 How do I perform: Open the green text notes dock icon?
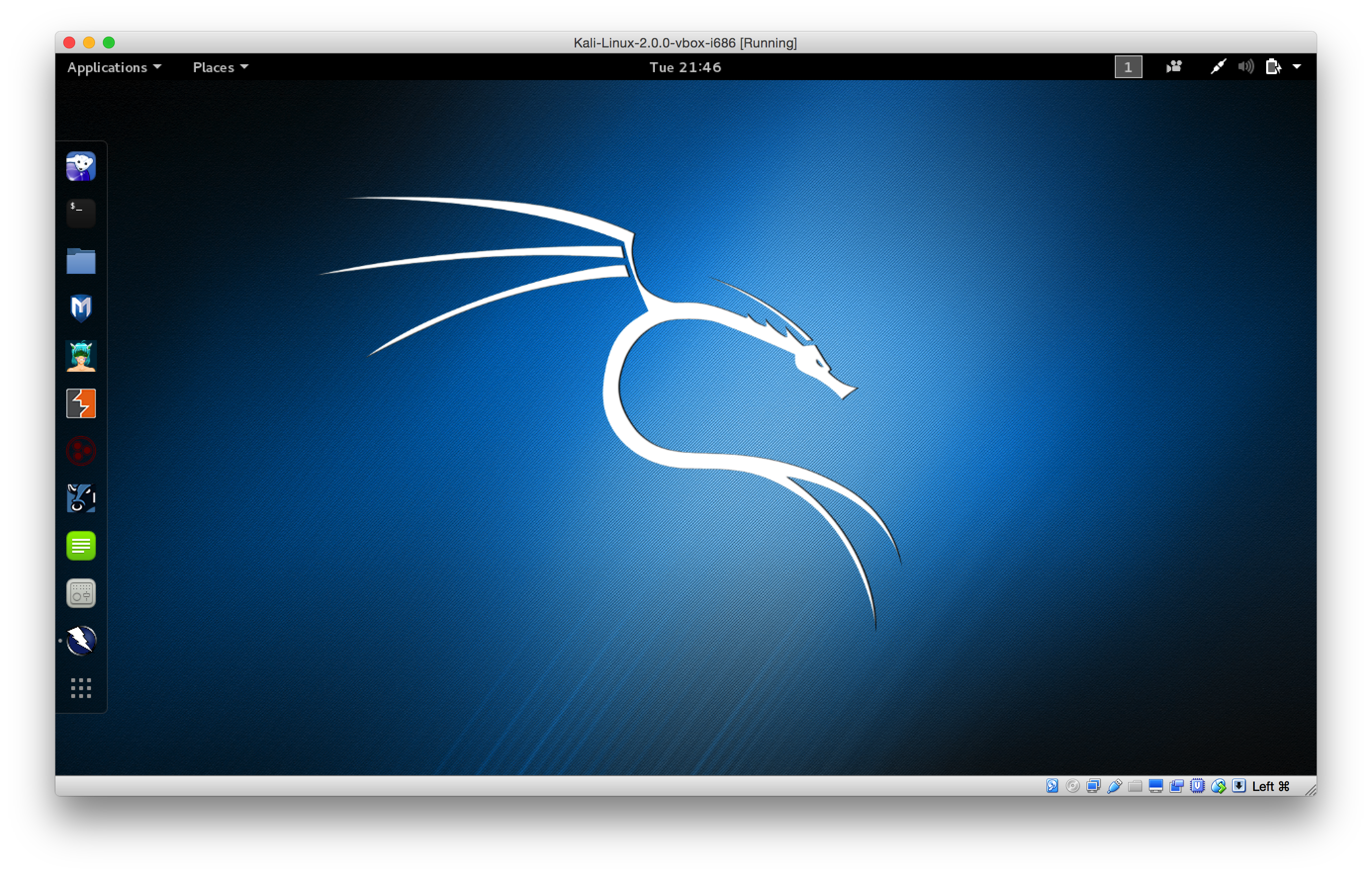tap(81, 546)
